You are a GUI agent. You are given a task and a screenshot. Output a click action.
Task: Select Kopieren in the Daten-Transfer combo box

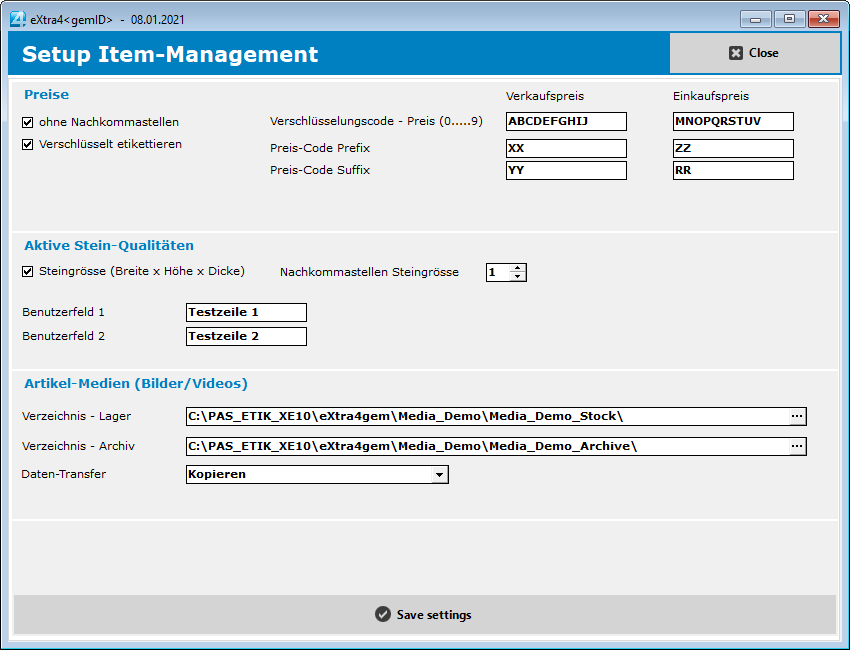click(x=300, y=475)
